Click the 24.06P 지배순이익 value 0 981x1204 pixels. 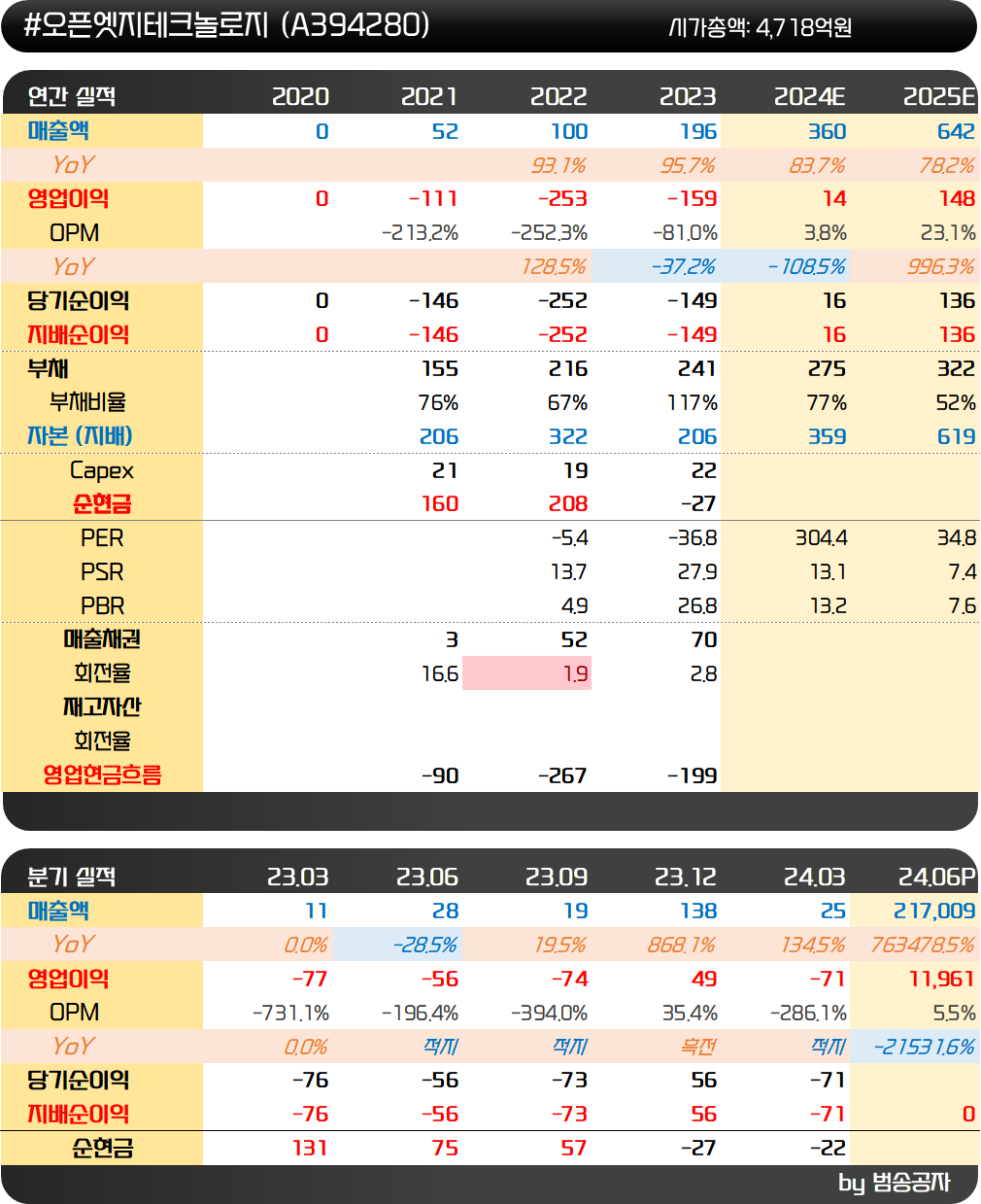968,1114
